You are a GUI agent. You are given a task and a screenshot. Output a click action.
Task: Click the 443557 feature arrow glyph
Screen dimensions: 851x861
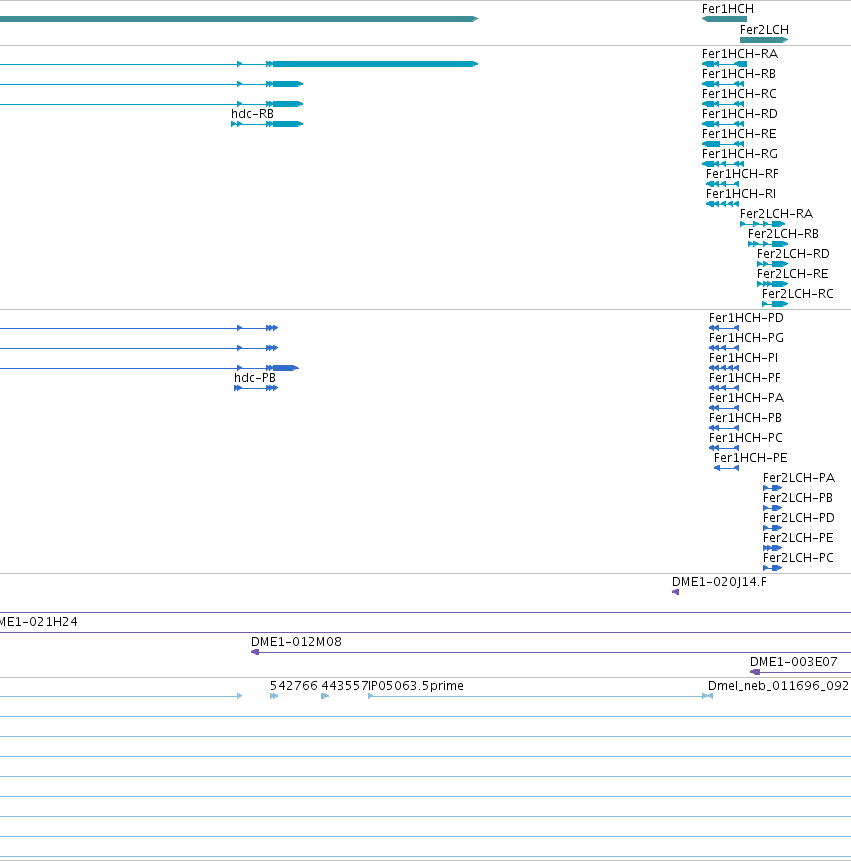point(325,696)
